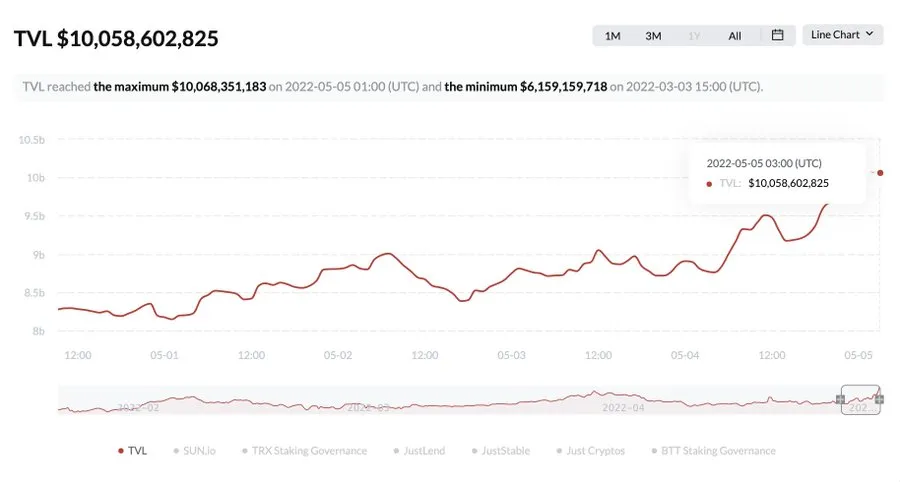Enable TRX Staking Governance series
The width and height of the screenshot is (900, 482).
coord(304,451)
